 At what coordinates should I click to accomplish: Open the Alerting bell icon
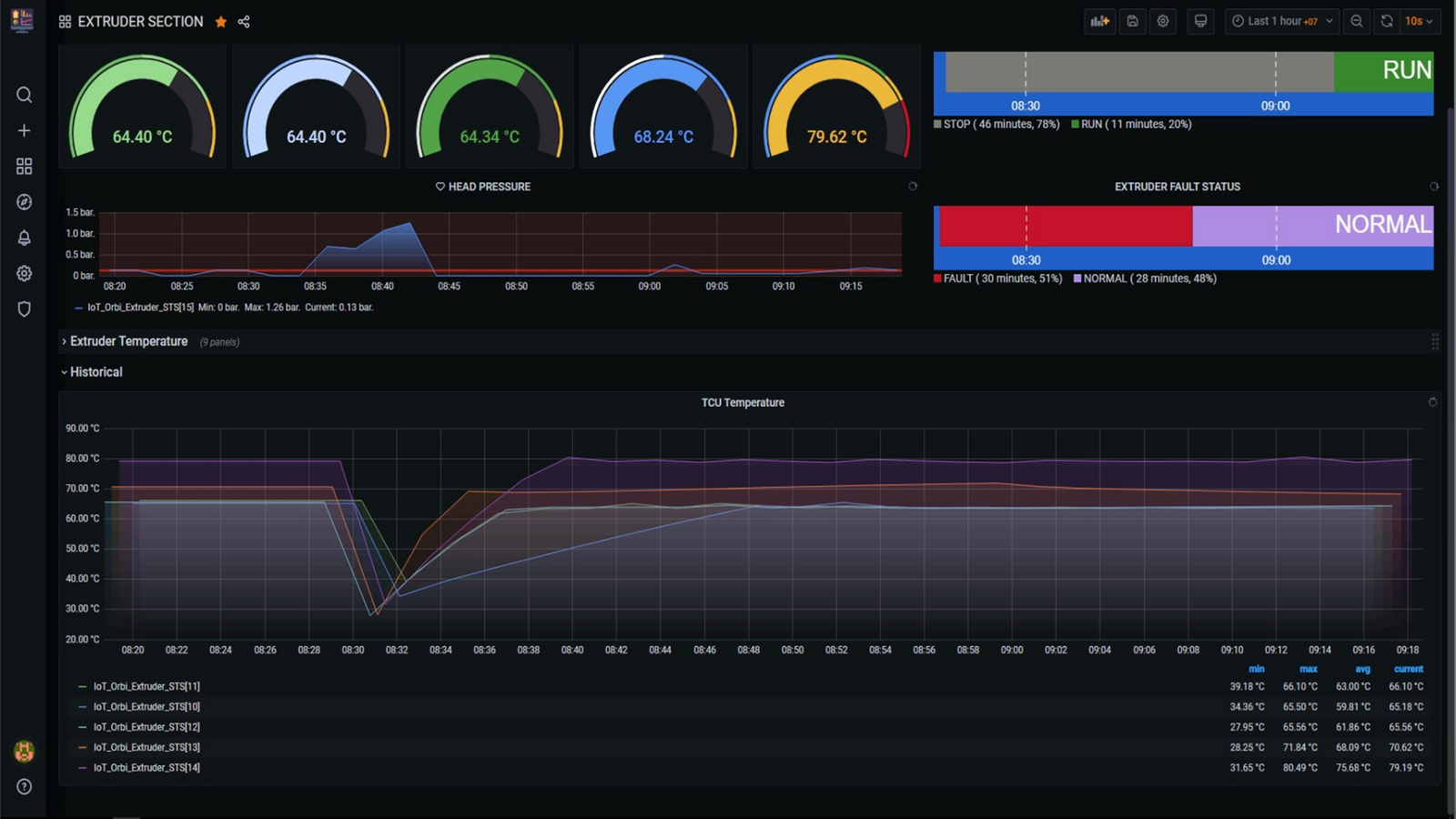[25, 238]
